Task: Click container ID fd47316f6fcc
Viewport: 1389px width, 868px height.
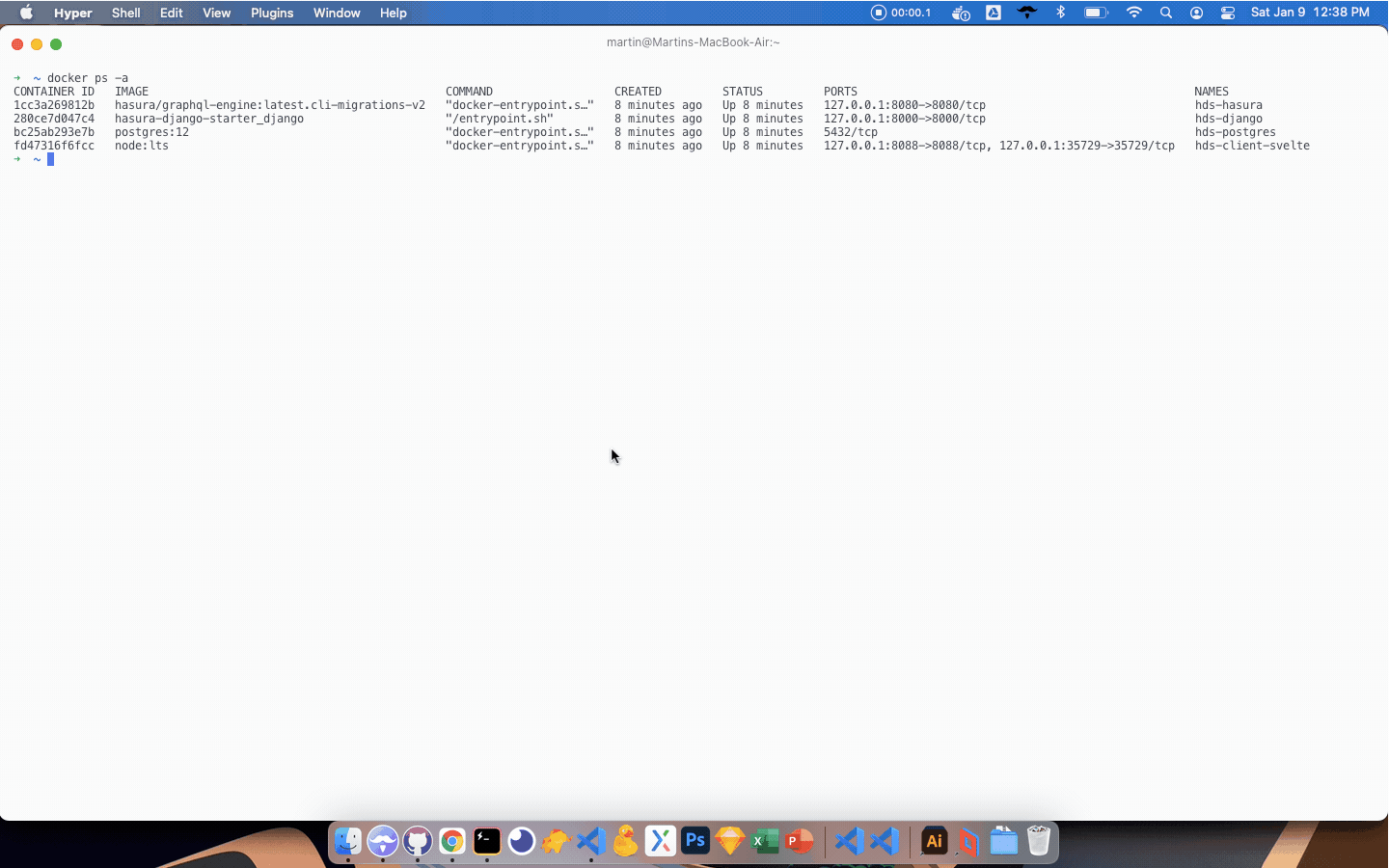Action: (x=54, y=146)
